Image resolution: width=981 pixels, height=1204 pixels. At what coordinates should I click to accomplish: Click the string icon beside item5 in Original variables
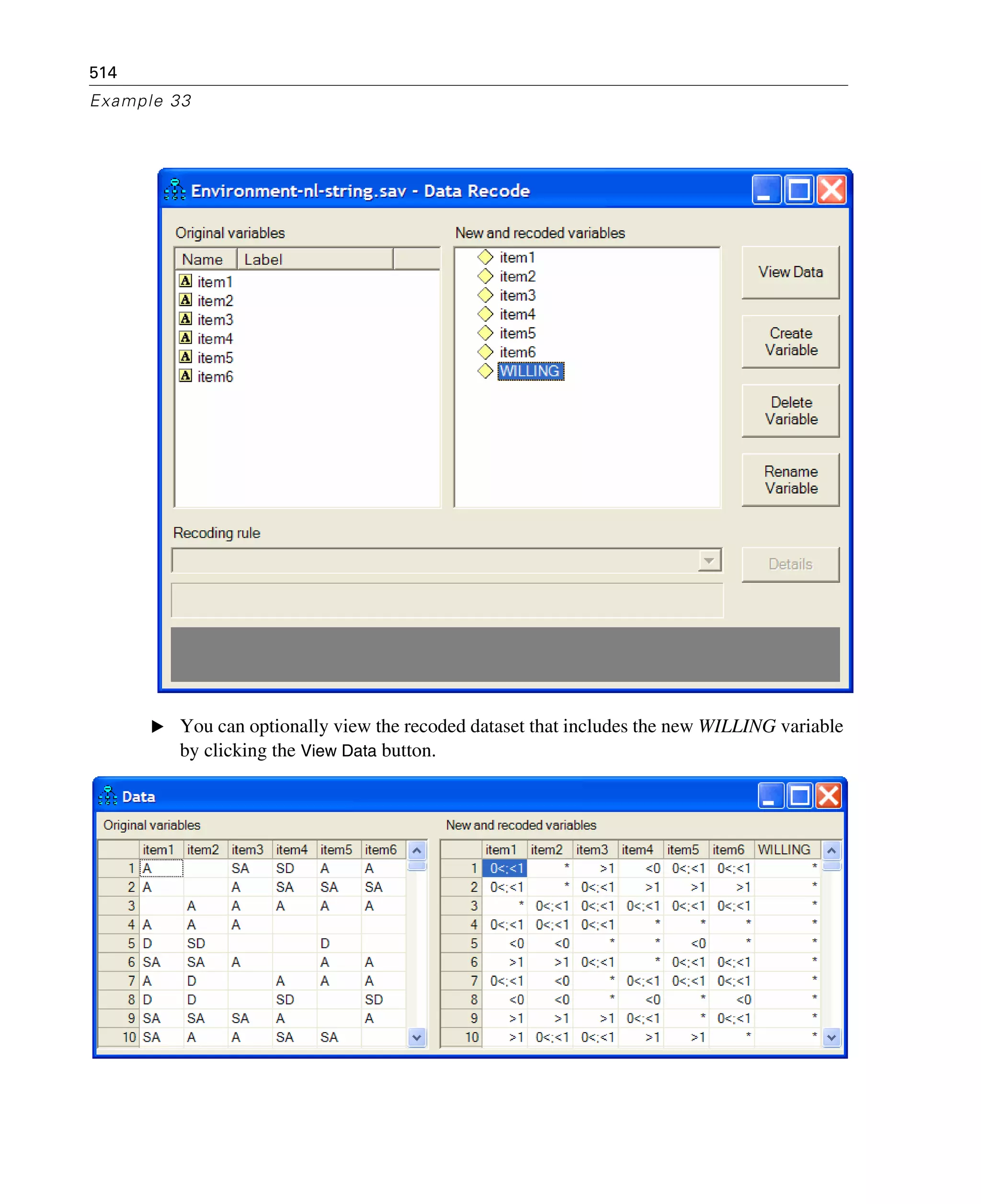(x=185, y=356)
